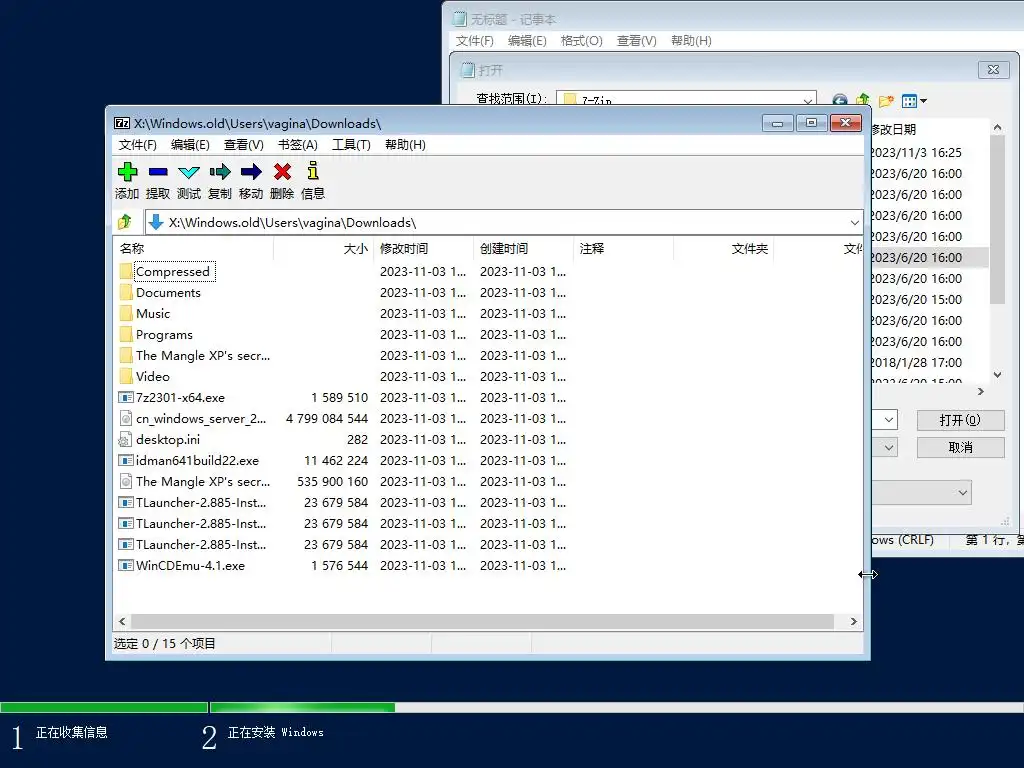Sort by 大小 column header
Screen dimensions: 1024x768
[323, 248]
